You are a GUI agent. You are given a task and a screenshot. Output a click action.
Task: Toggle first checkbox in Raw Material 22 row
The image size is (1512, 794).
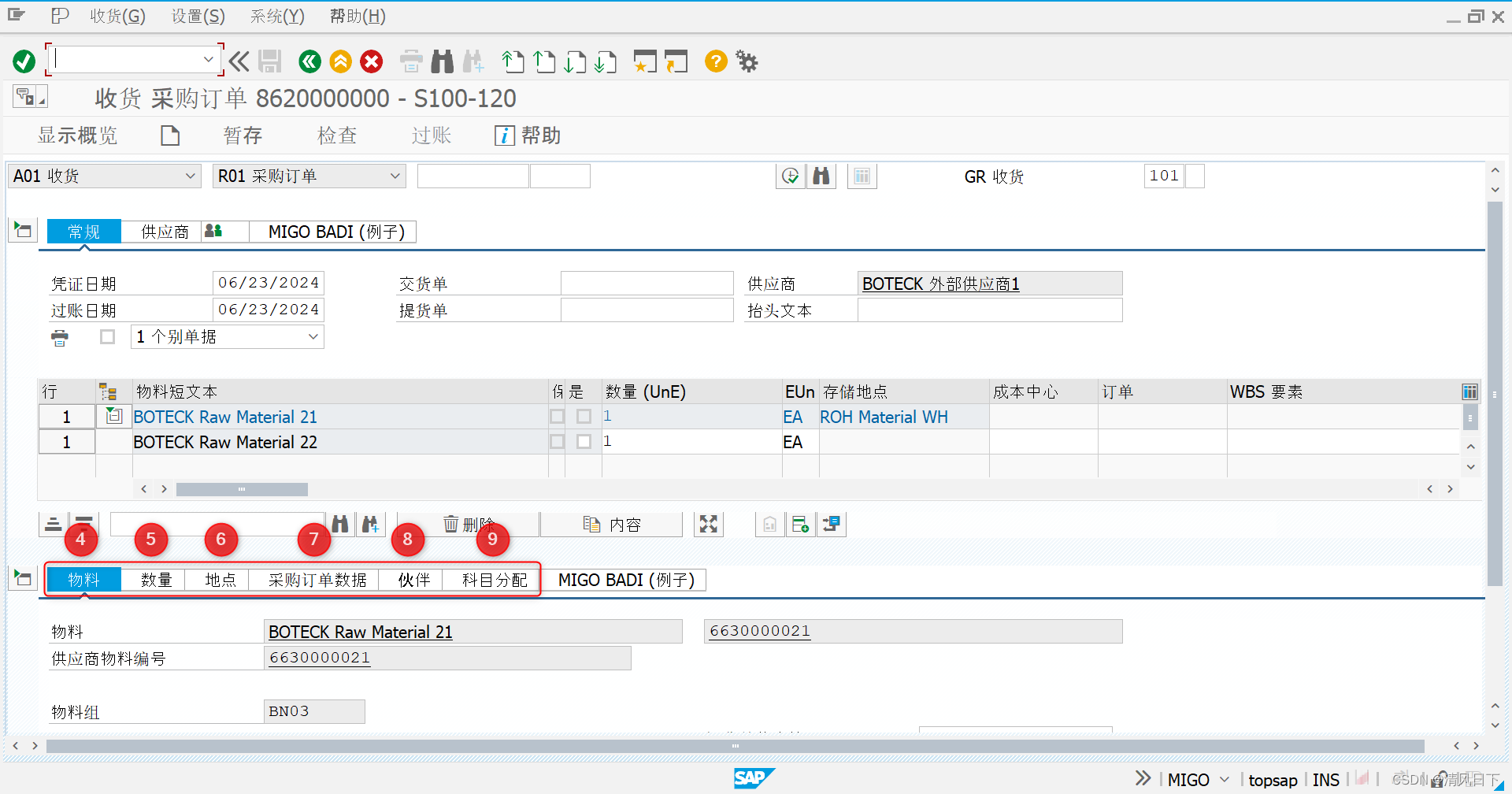click(557, 442)
